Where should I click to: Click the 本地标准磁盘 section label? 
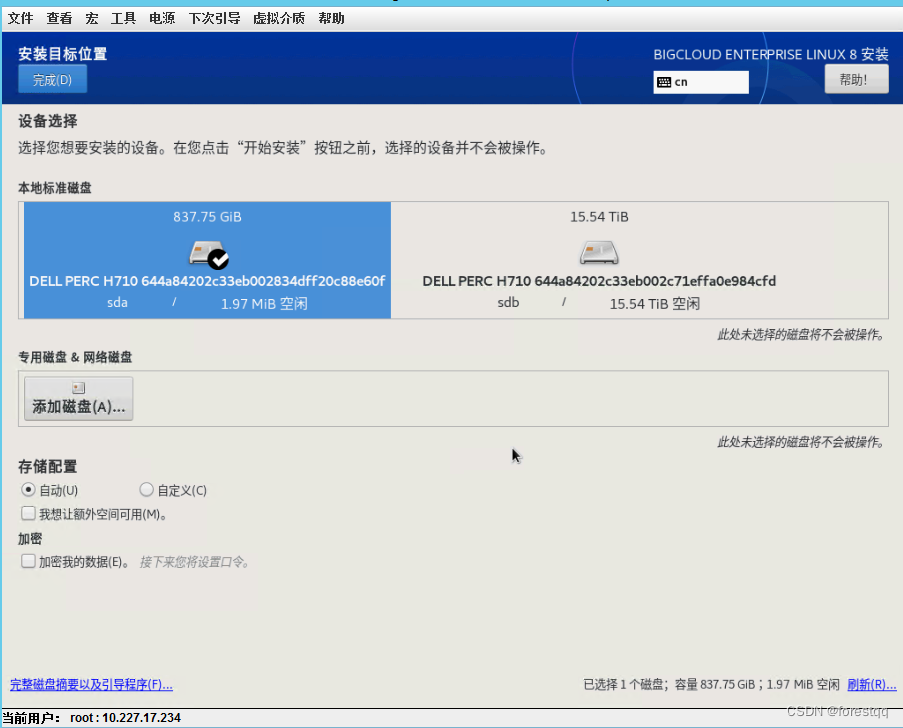pyautogui.click(x=55, y=188)
